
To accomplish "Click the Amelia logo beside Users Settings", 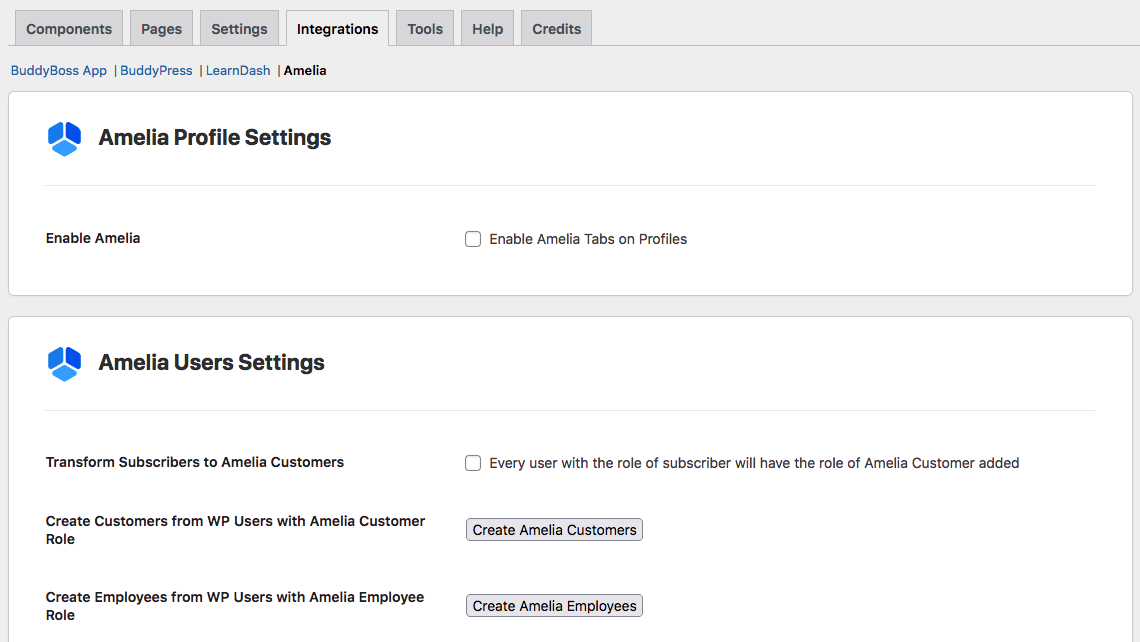I will 64,364.
